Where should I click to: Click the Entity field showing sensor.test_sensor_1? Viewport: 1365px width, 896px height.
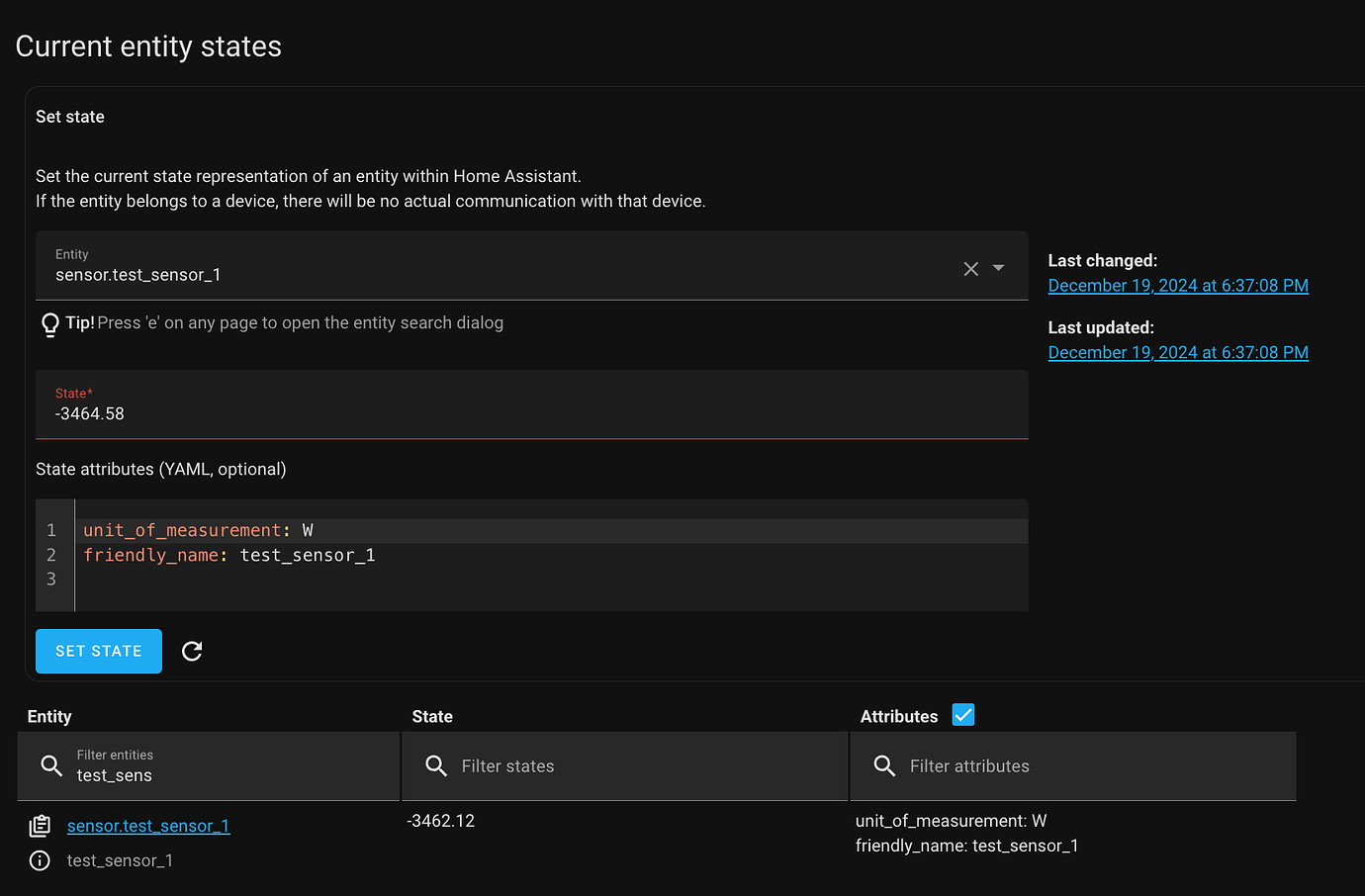pos(396,274)
